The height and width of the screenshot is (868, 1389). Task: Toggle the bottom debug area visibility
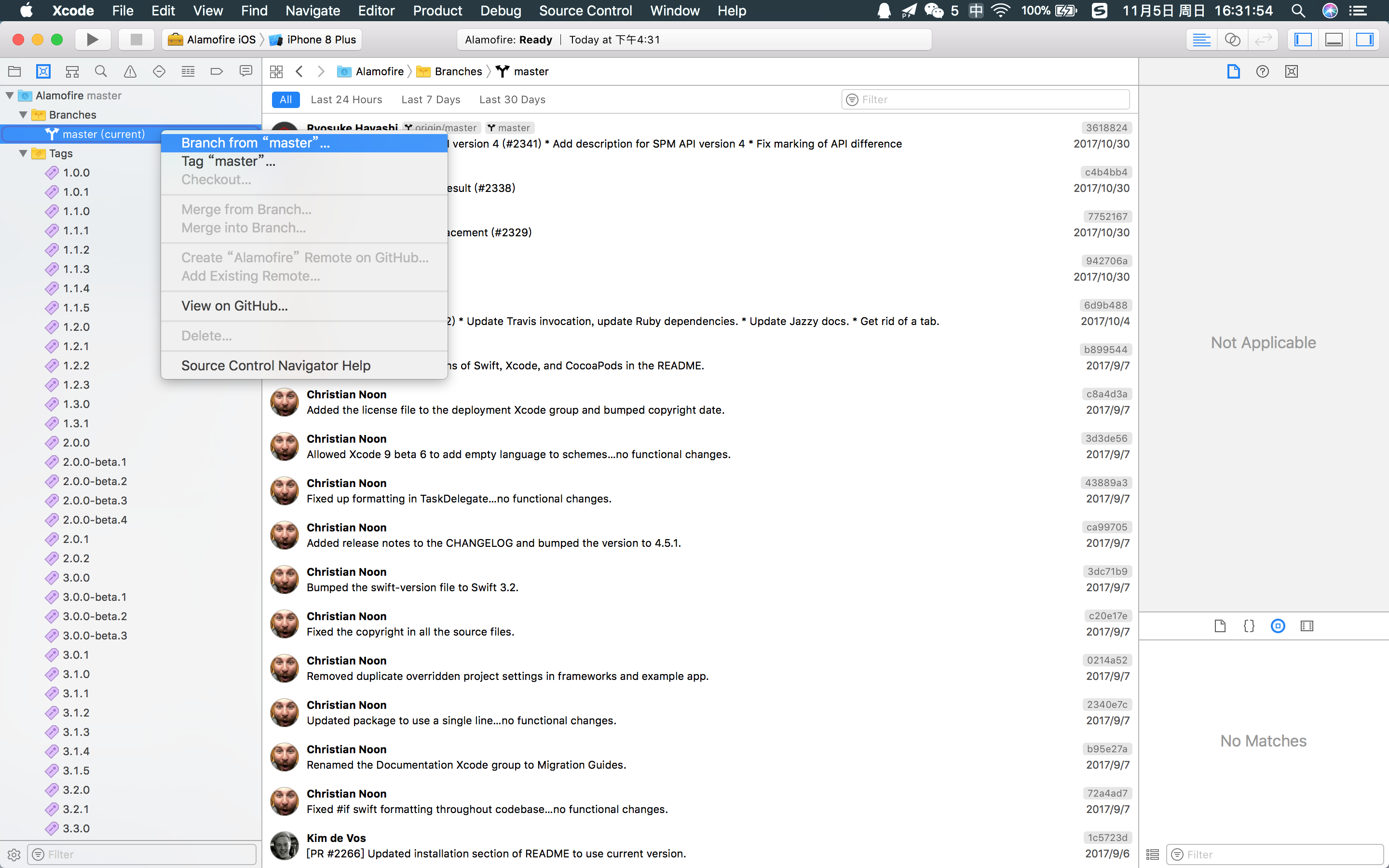coord(1334,40)
